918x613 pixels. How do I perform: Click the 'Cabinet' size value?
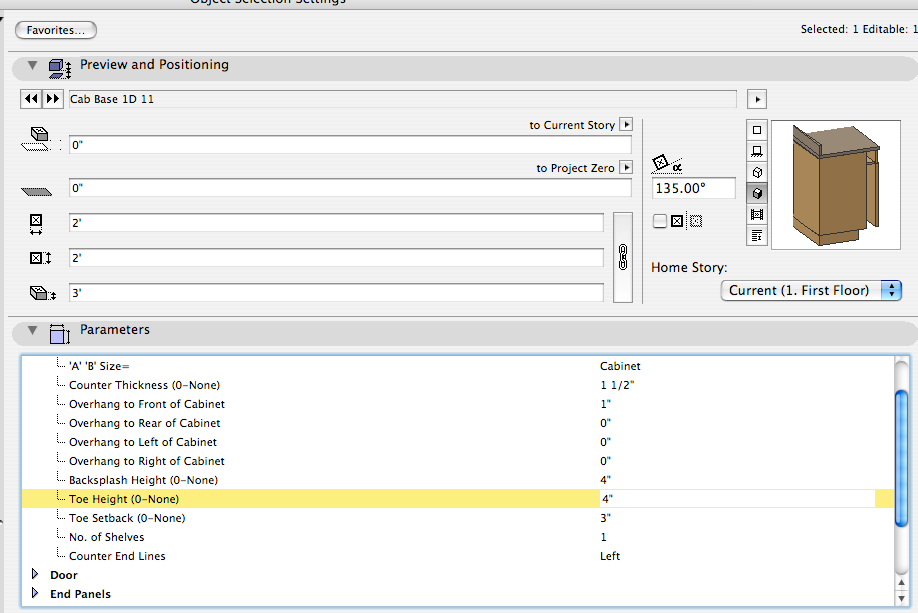click(620, 366)
